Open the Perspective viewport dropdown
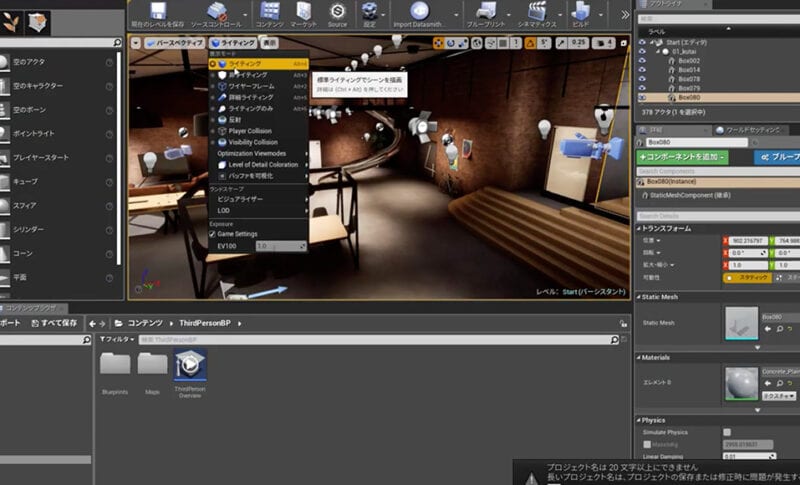The width and height of the screenshot is (800, 485). (173, 43)
